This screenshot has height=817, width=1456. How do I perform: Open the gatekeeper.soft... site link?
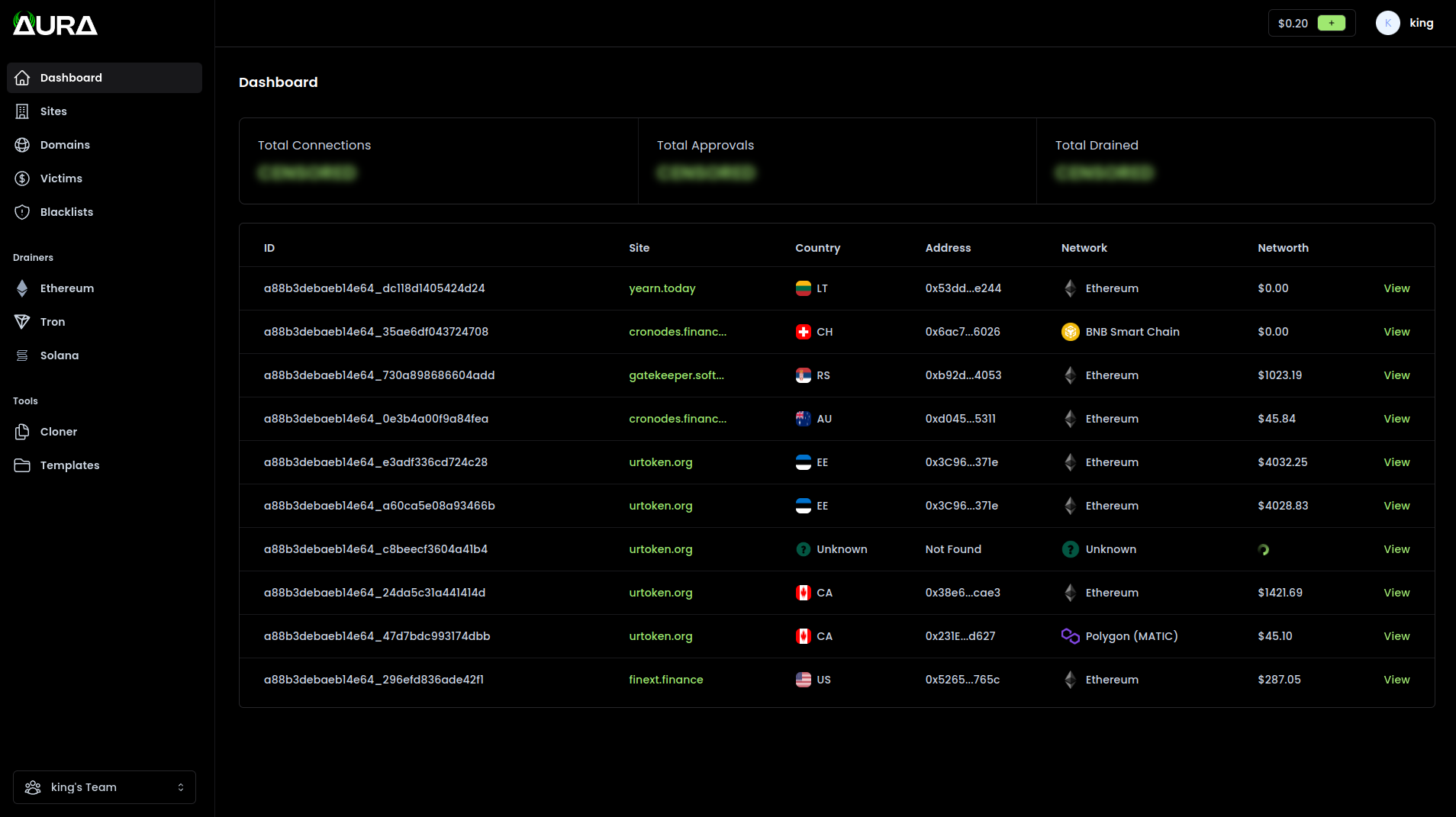coord(676,375)
